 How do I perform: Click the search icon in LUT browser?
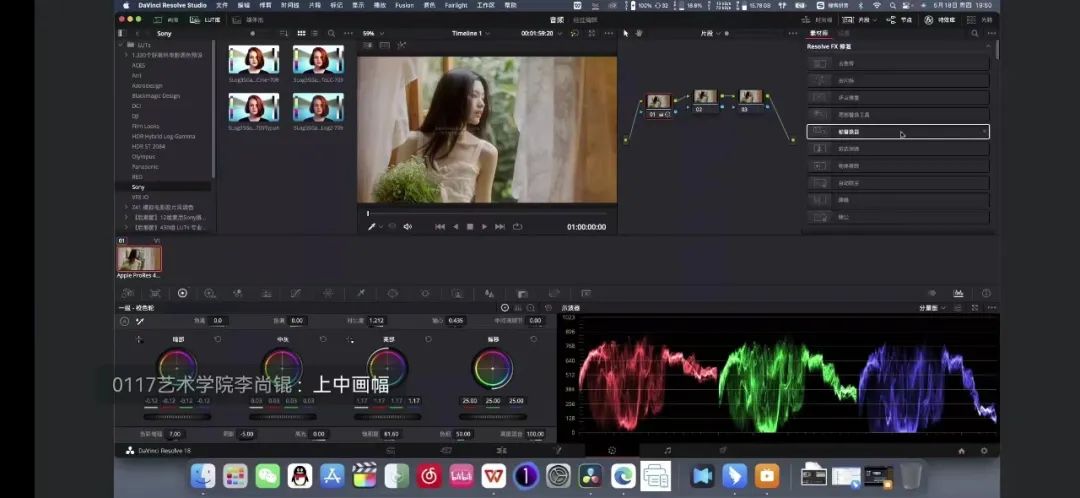coord(331,33)
